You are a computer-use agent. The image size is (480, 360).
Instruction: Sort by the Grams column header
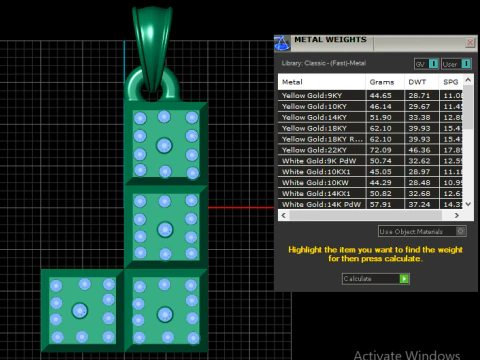pos(385,82)
